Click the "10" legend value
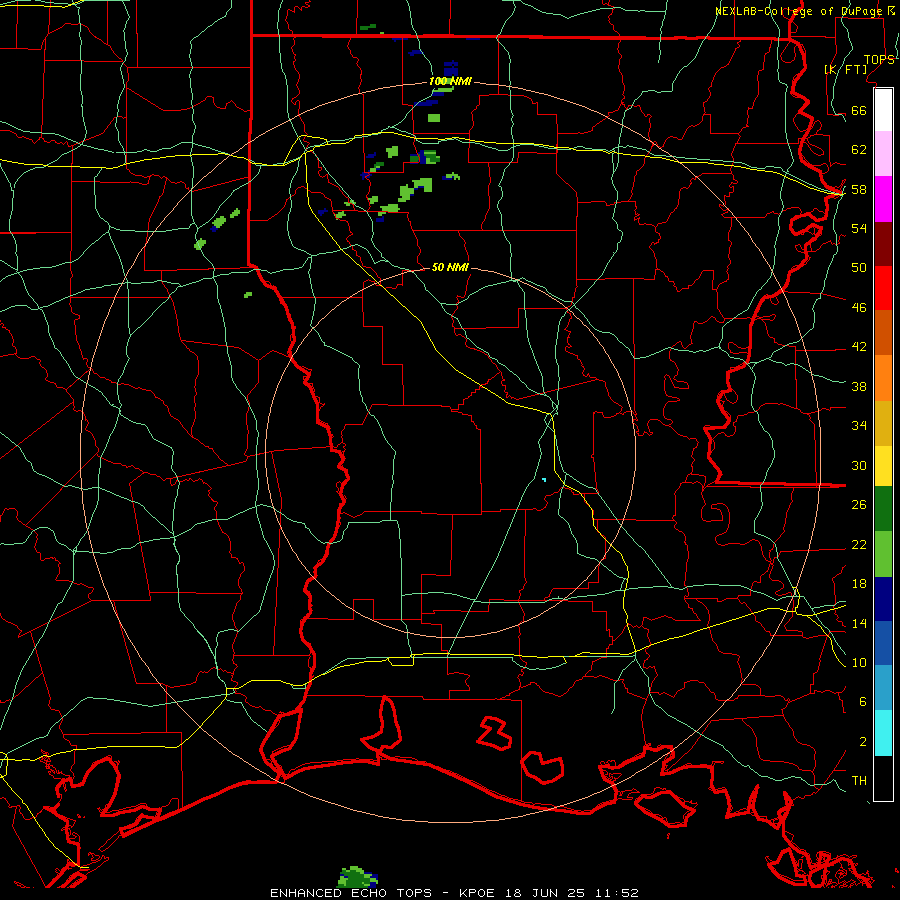This screenshot has width=900, height=900. 859,662
